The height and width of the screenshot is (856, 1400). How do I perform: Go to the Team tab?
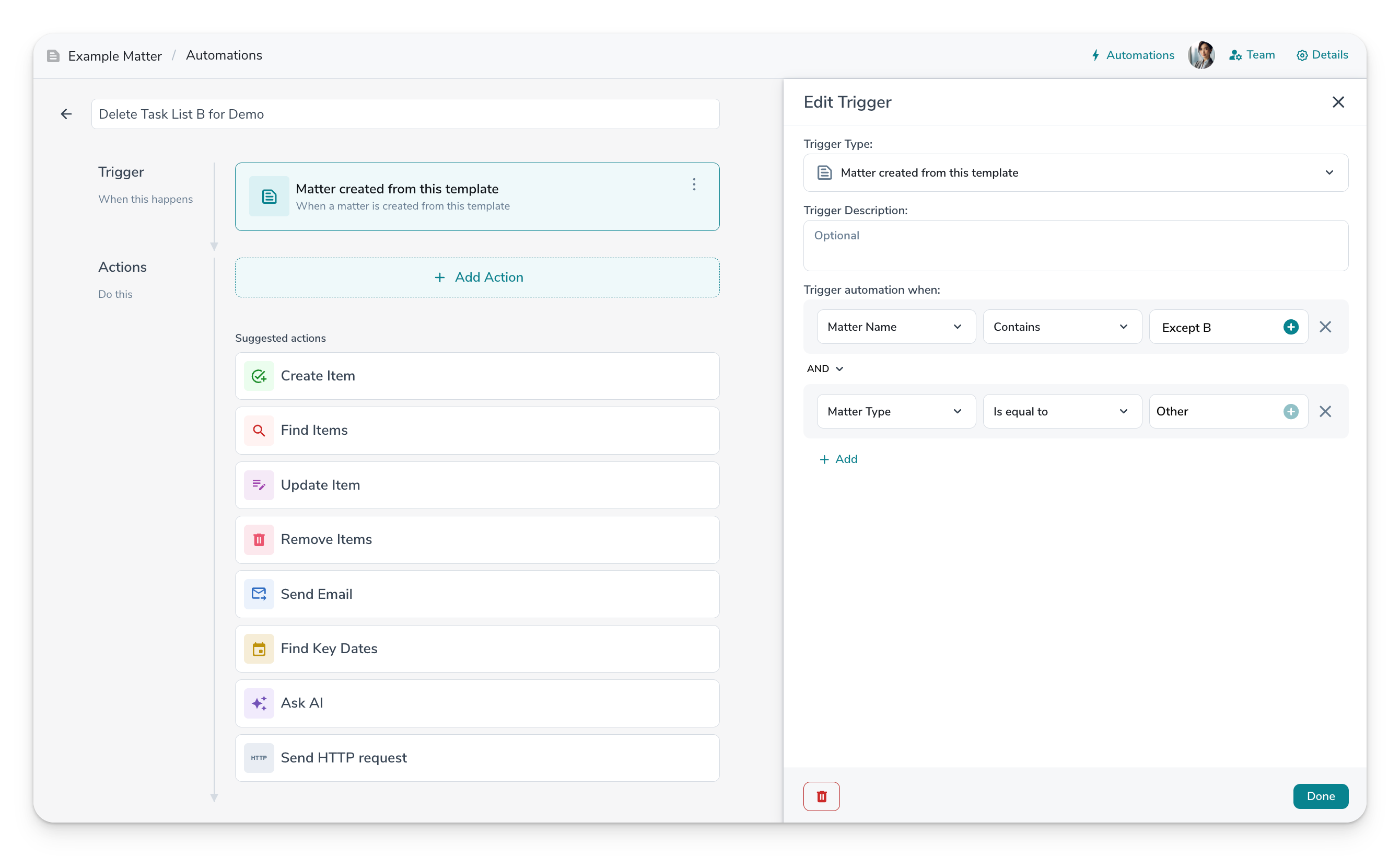coord(1252,55)
